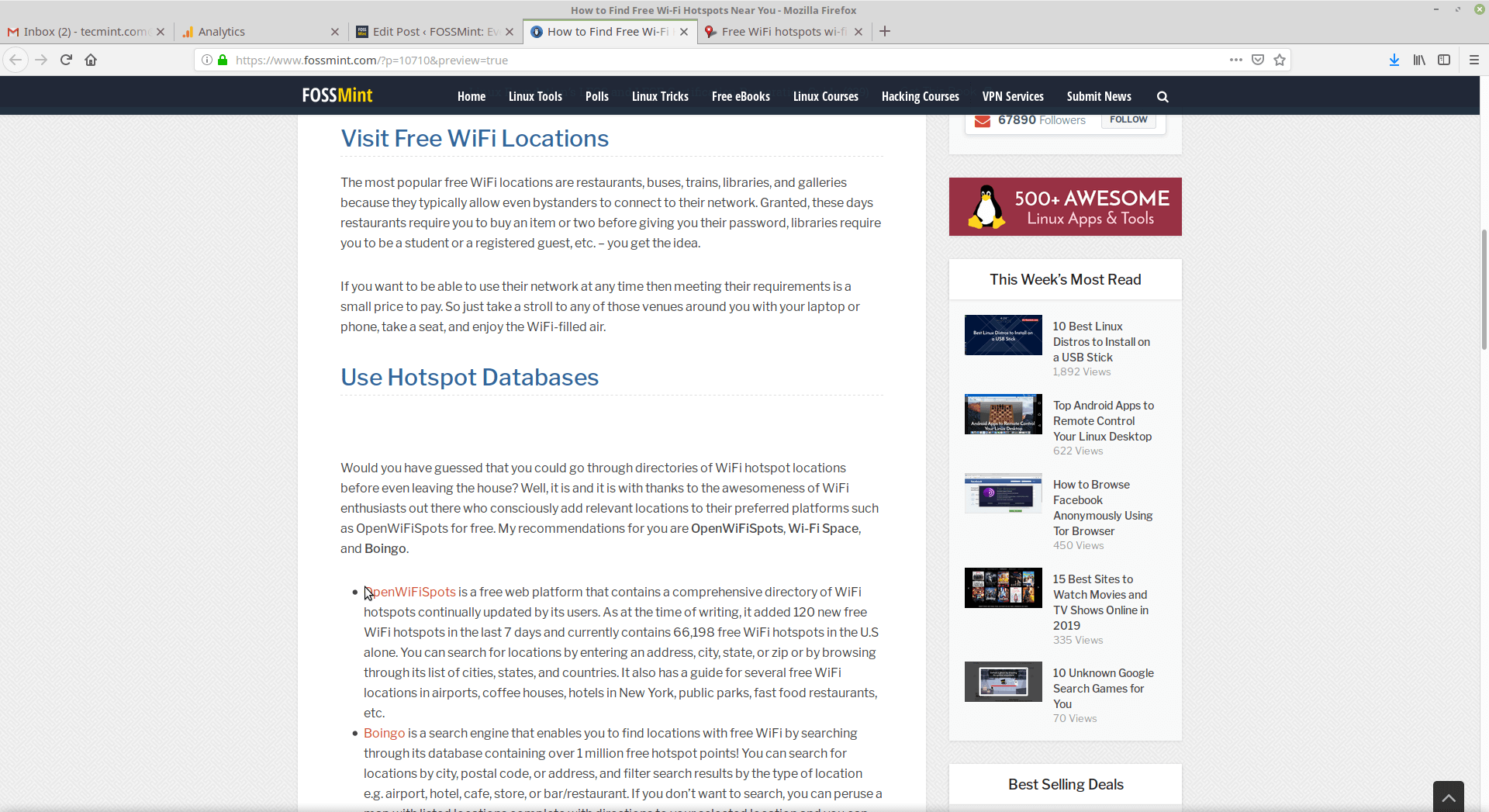This screenshot has width=1489, height=812.
Task: Click the '1,892 Views' text
Action: tap(1082, 372)
